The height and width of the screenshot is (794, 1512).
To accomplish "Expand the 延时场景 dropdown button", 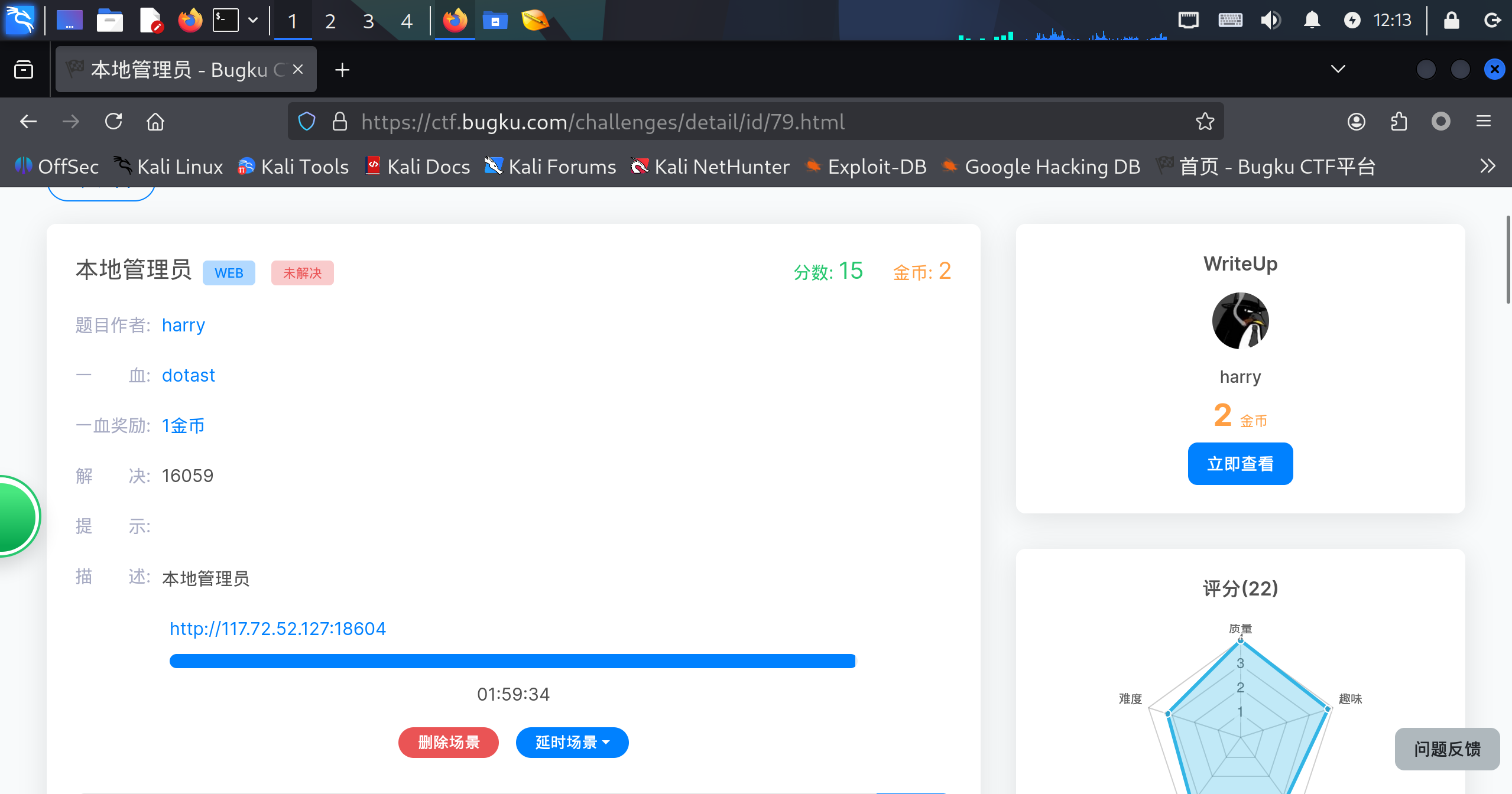I will coord(572,742).
